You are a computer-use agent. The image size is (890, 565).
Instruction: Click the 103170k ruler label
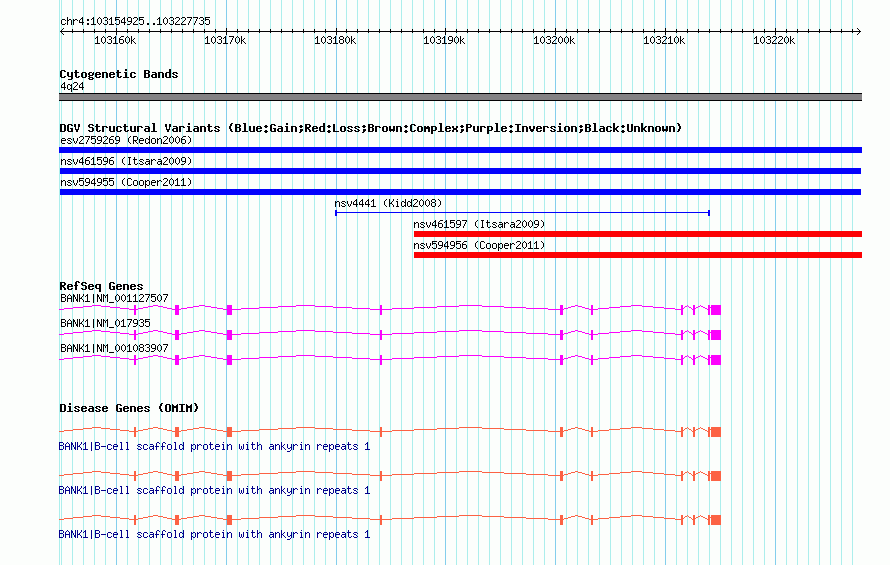(x=225, y=40)
